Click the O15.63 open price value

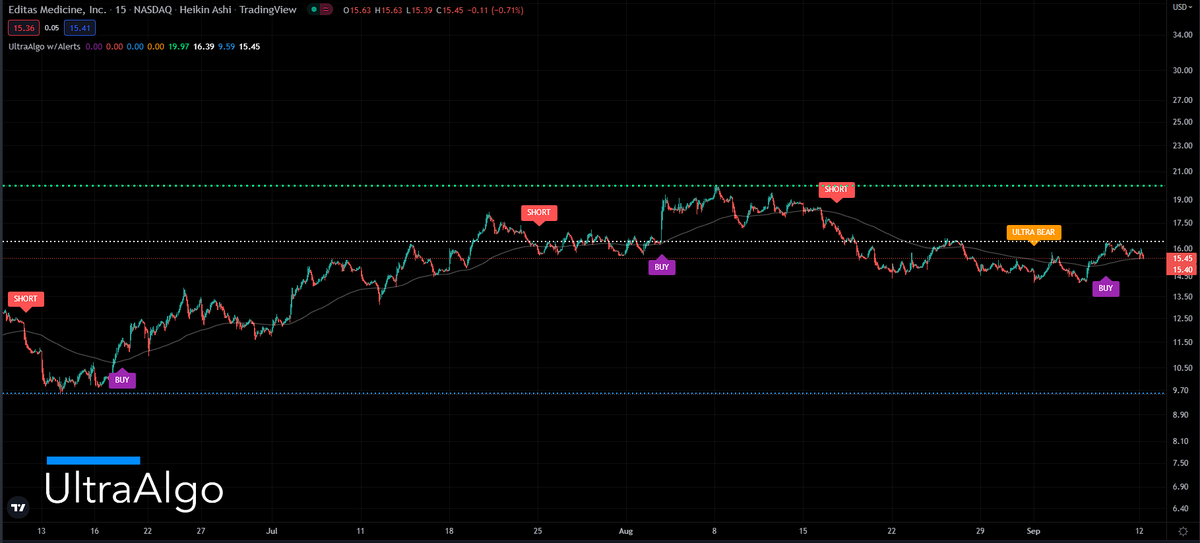click(x=357, y=10)
